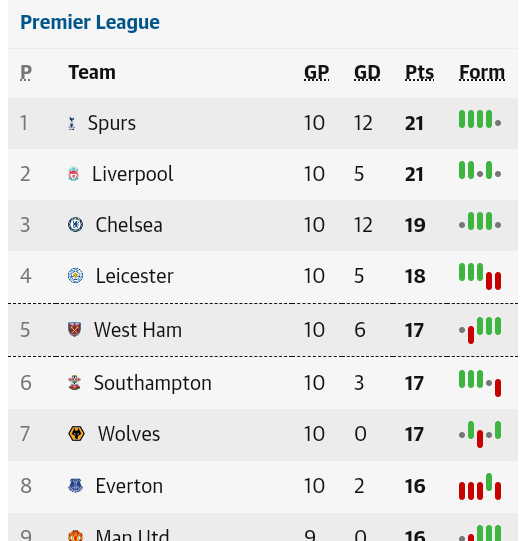Select the Pts column header
The width and height of the screenshot is (522, 541).
pyautogui.click(x=420, y=72)
